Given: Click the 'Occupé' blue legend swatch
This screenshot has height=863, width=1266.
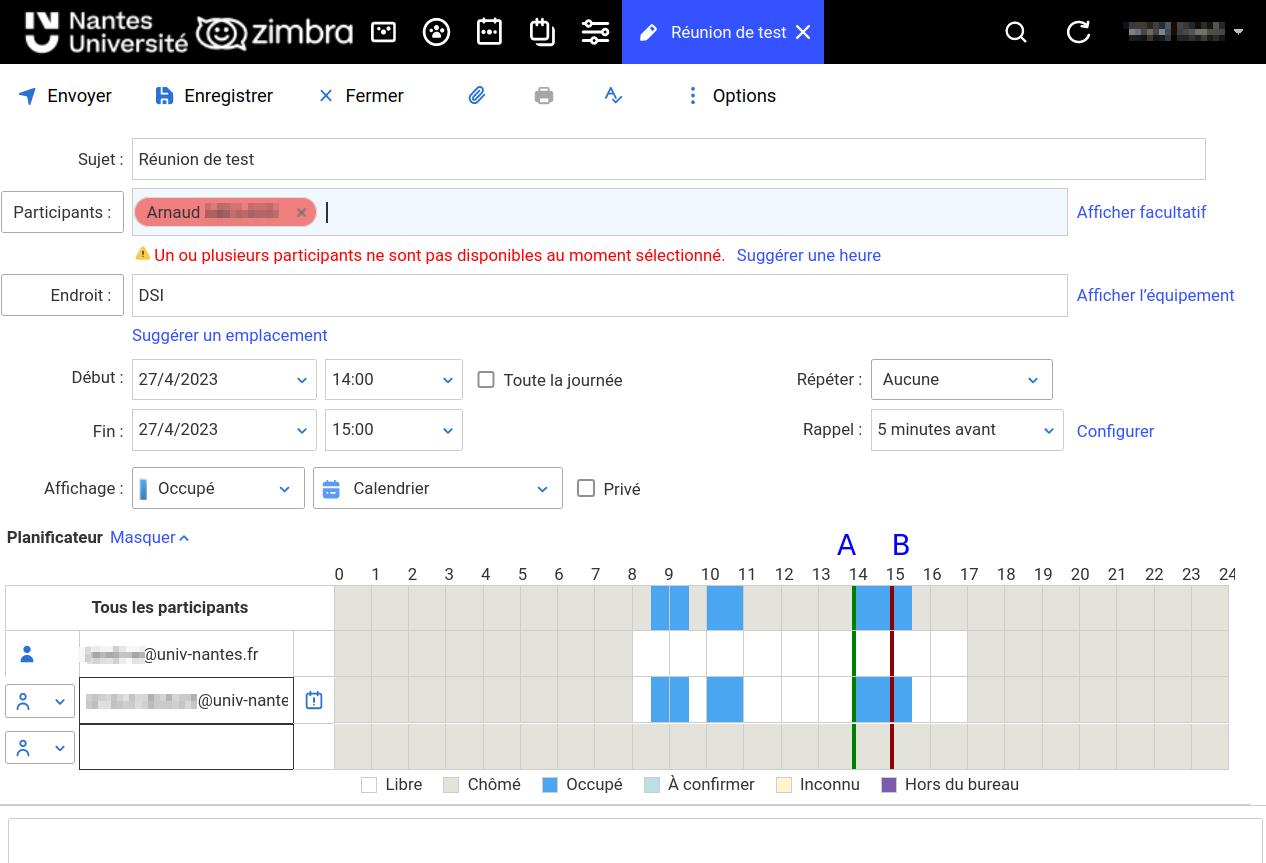Looking at the screenshot, I should (550, 785).
